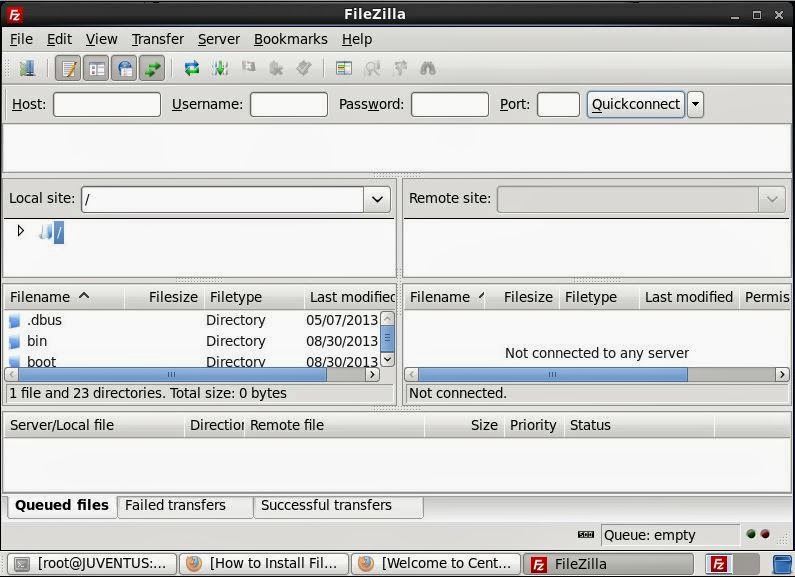The width and height of the screenshot is (795, 577).
Task: Sort remote files by Filename column
Action: click(x=444, y=297)
